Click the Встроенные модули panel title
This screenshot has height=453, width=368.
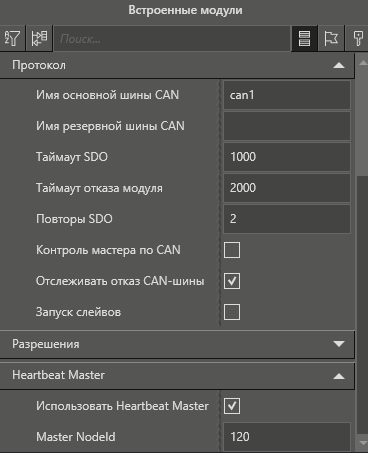coord(185,10)
